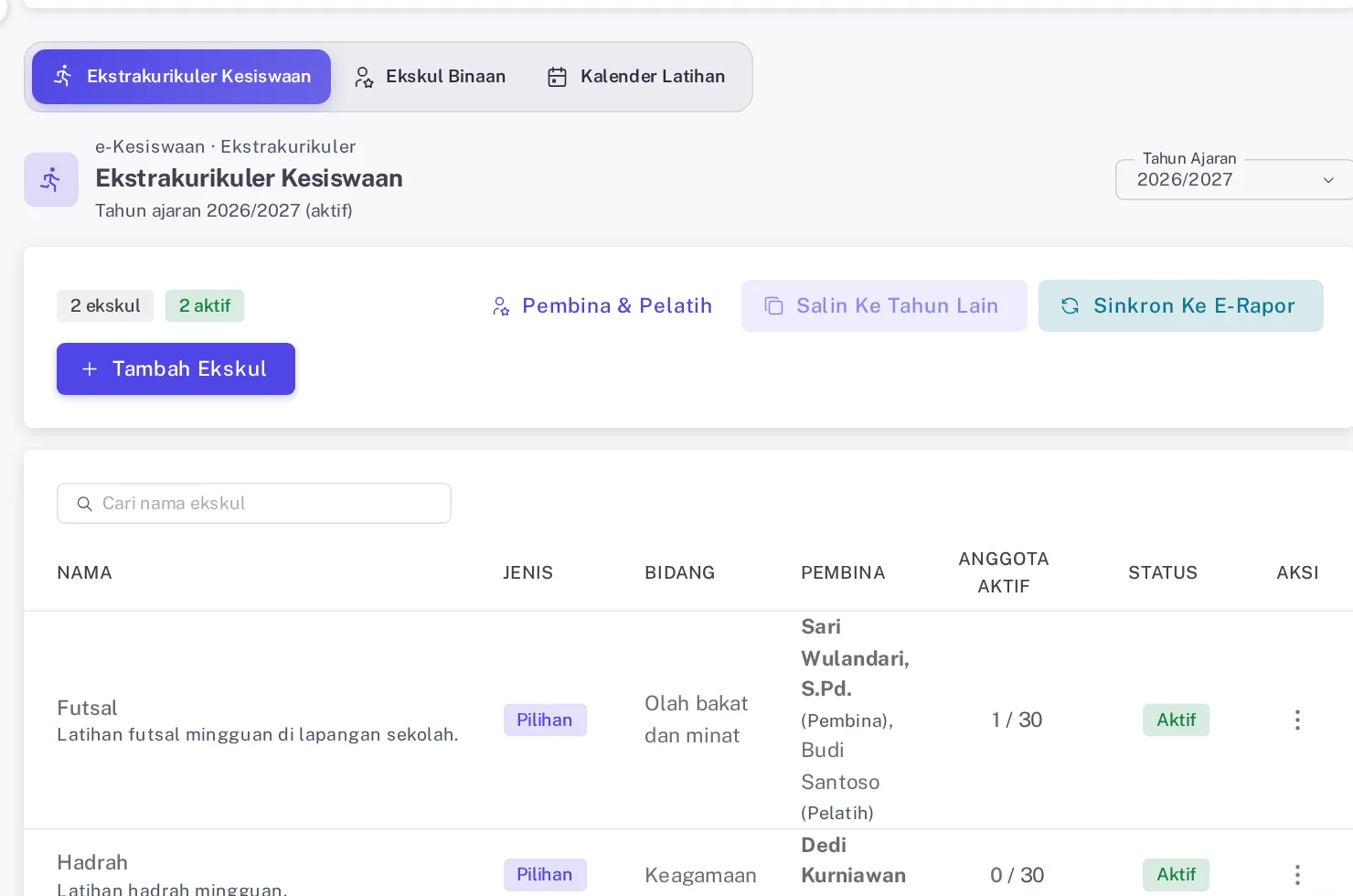The width and height of the screenshot is (1353, 896).
Task: Click the calendar icon beside Kalender Latihan
Action: coord(557,77)
